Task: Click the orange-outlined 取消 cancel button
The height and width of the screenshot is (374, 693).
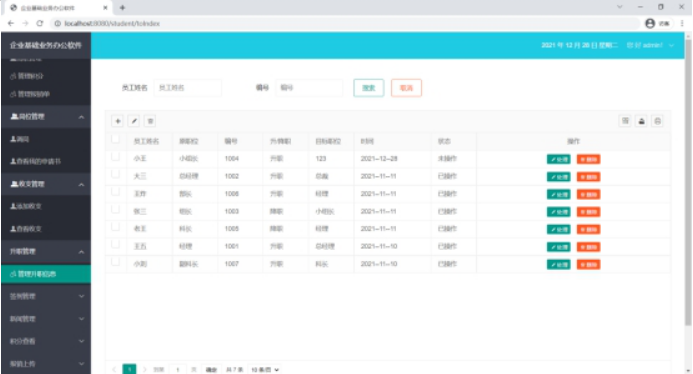Action: pyautogui.click(x=406, y=88)
